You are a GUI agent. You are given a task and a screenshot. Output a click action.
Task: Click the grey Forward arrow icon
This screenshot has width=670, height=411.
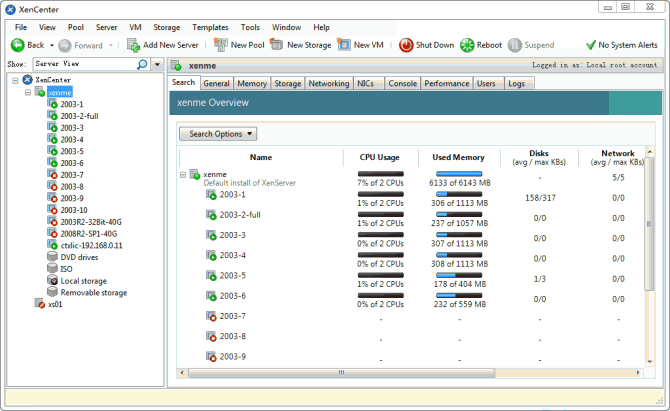(x=65, y=45)
